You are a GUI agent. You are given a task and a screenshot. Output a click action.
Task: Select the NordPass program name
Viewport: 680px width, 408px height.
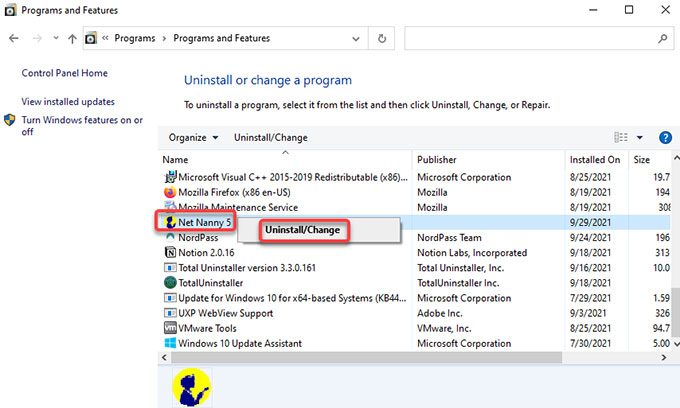coord(198,238)
